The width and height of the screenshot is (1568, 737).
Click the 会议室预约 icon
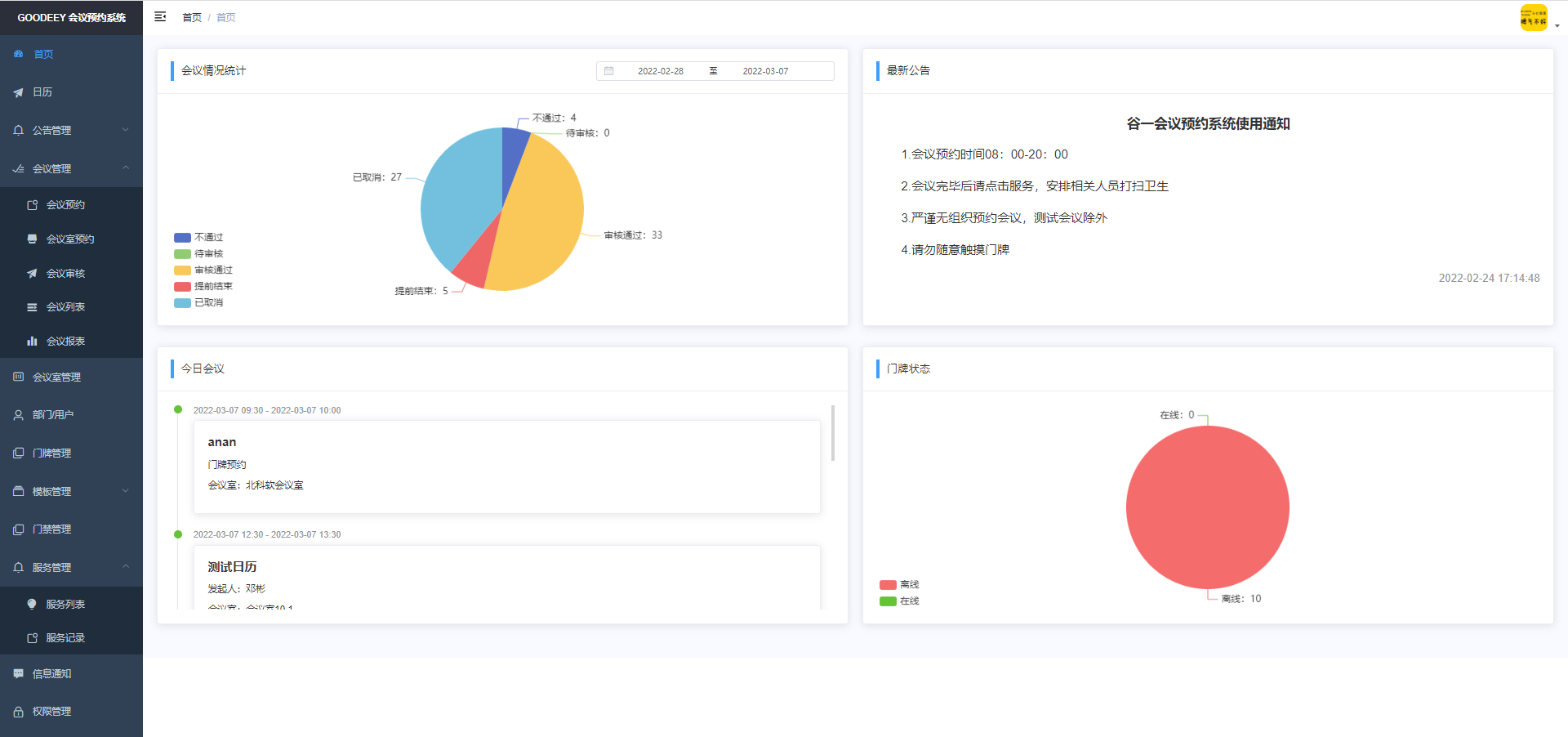pyautogui.click(x=33, y=239)
